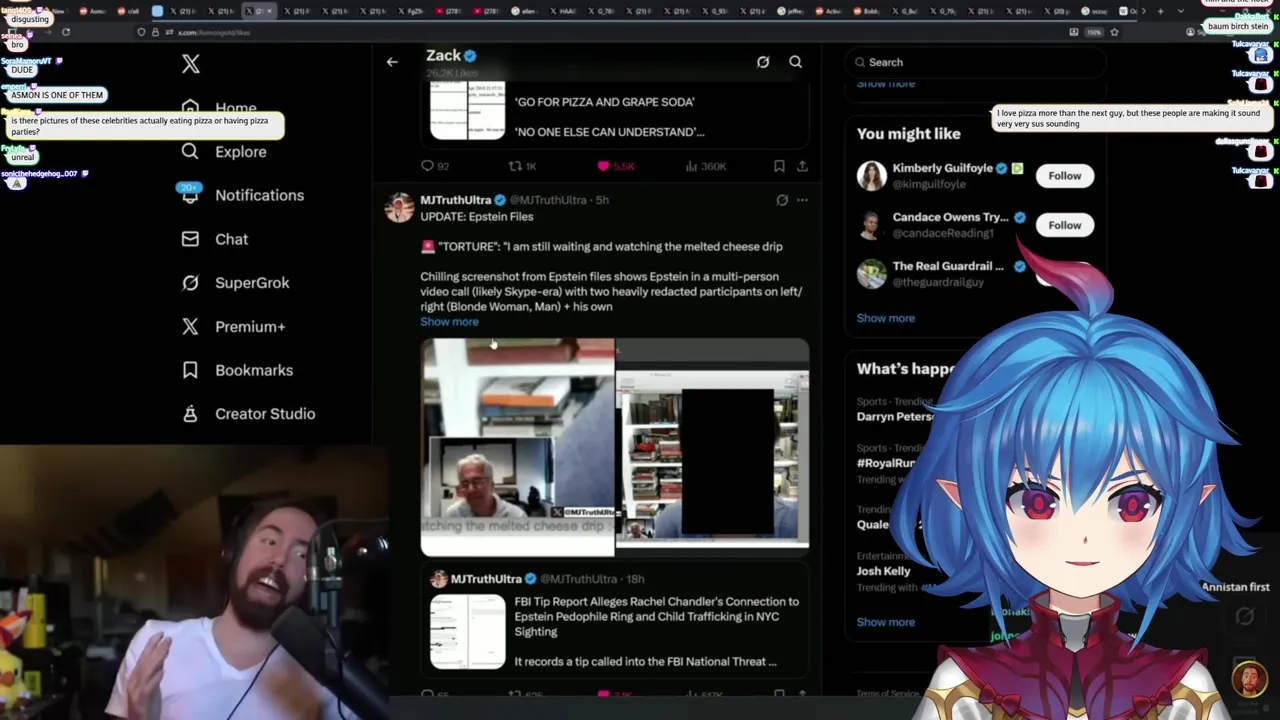Expand post text with Show more

tap(449, 322)
